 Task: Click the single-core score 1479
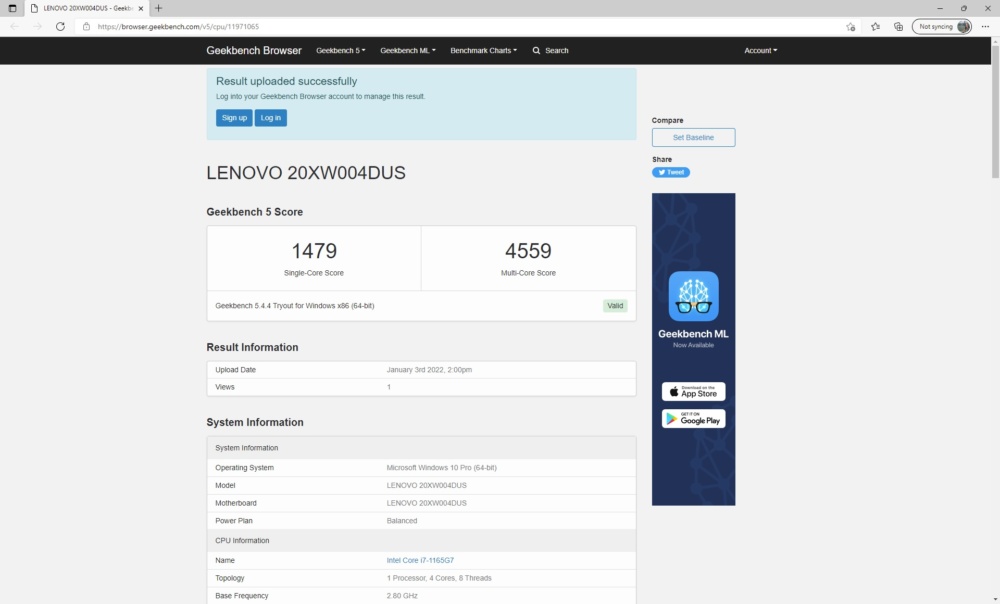(314, 251)
